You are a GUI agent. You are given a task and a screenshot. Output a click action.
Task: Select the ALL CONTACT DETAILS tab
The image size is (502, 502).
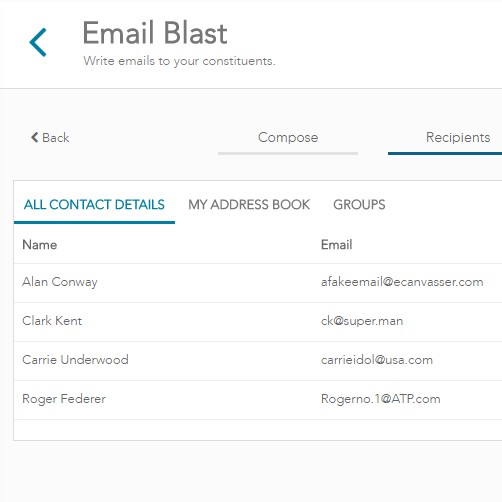click(x=94, y=205)
